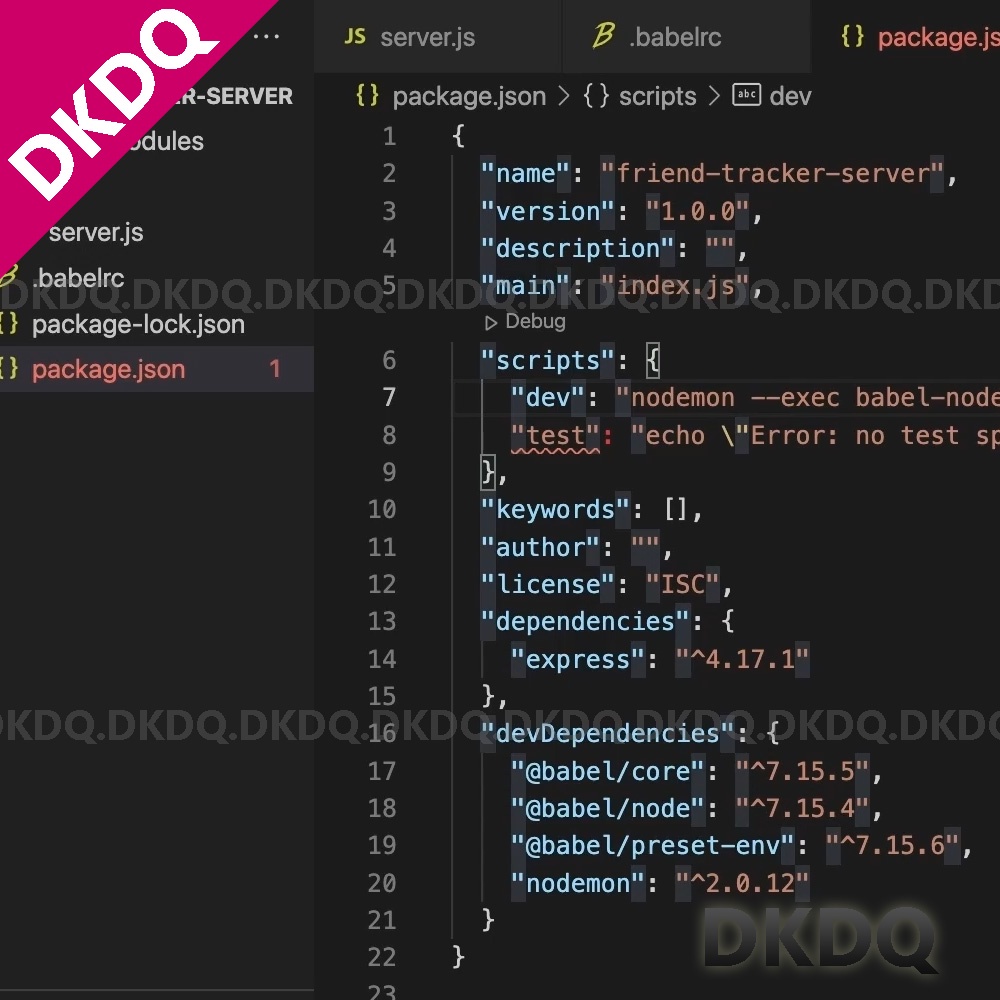The width and height of the screenshot is (1000, 1000).
Task: Click line number 13 in the gutter
Action: click(x=382, y=621)
